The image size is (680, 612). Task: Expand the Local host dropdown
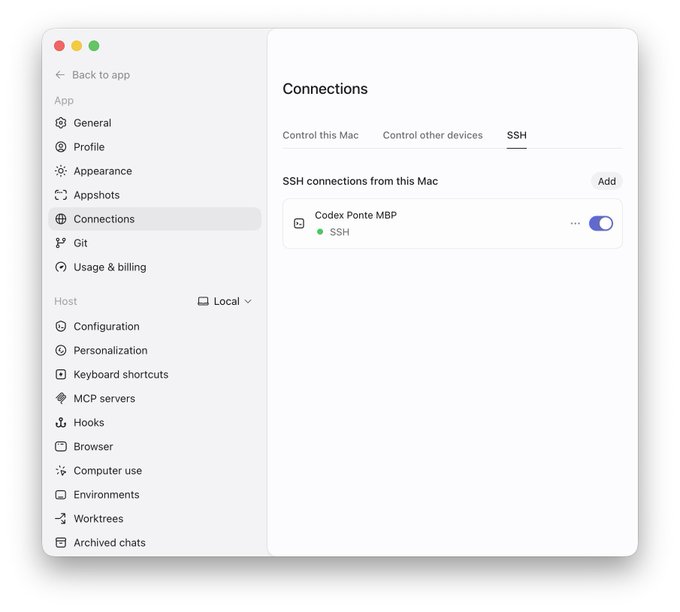225,301
